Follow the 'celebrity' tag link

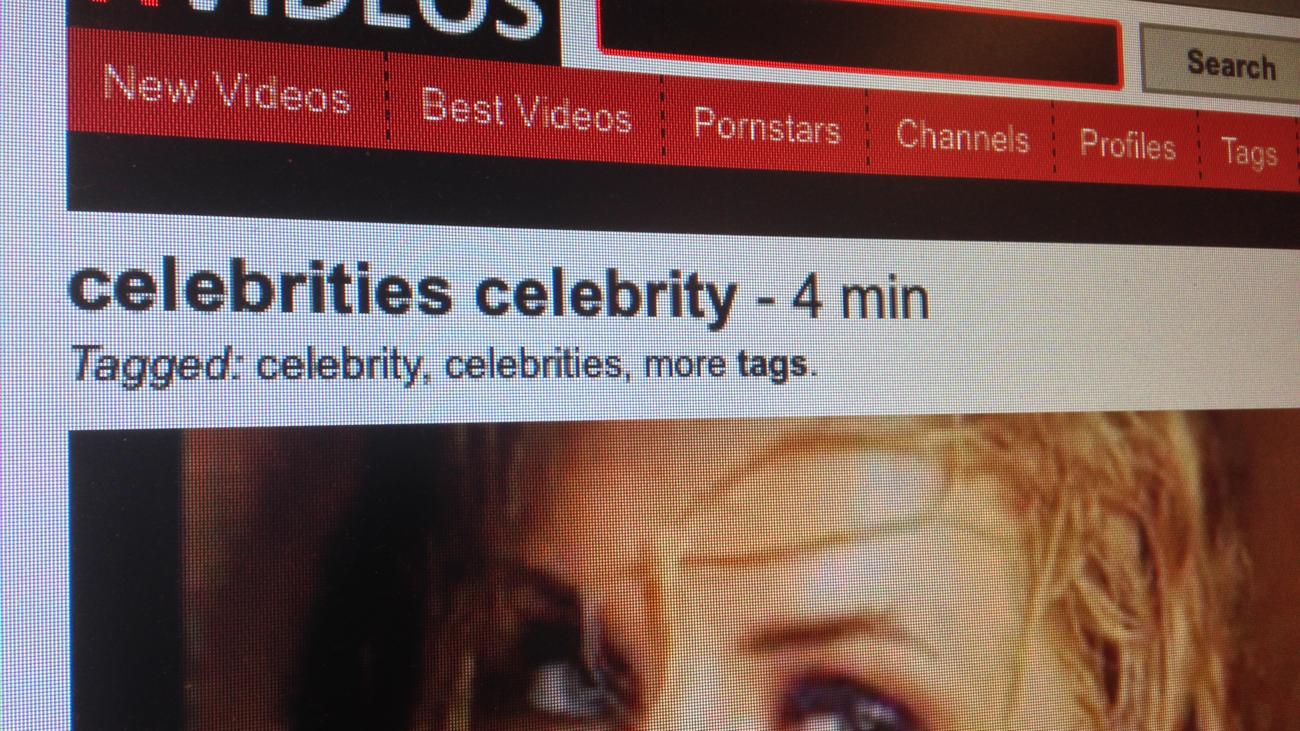pyautogui.click(x=338, y=364)
